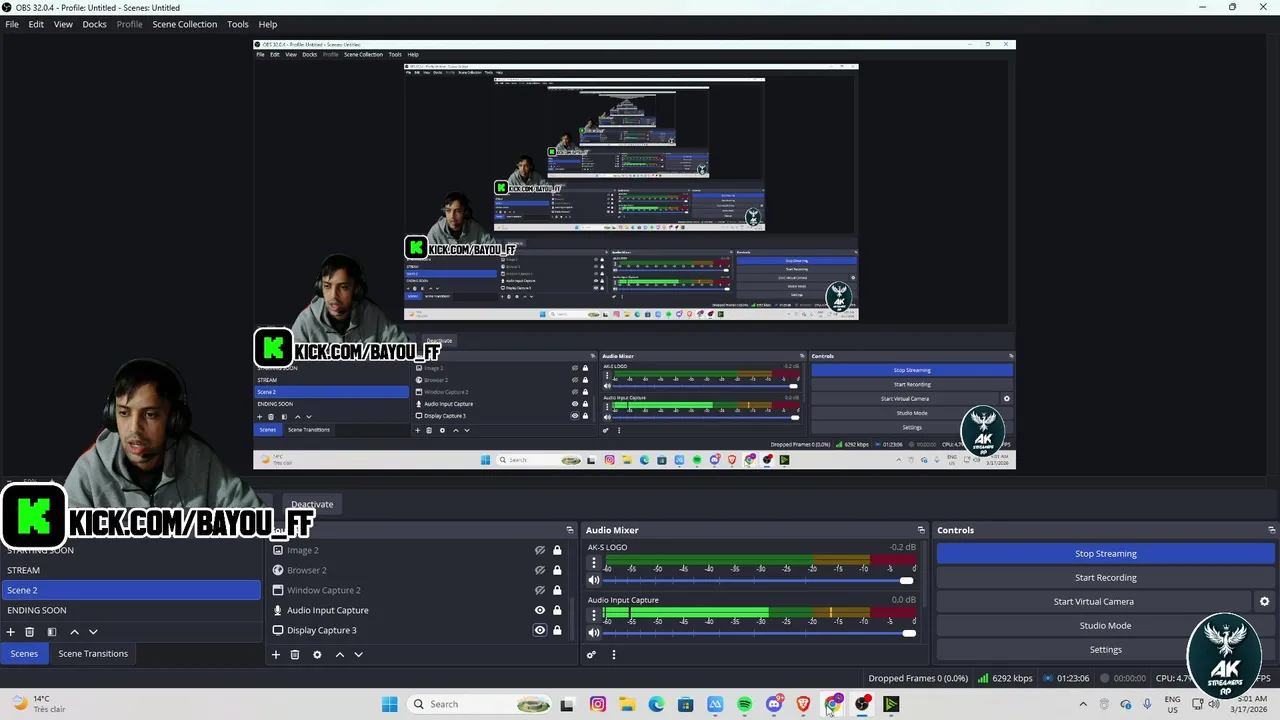This screenshot has height=720, width=1280.
Task: Hide the Display Capture 3 source
Action: click(540, 630)
